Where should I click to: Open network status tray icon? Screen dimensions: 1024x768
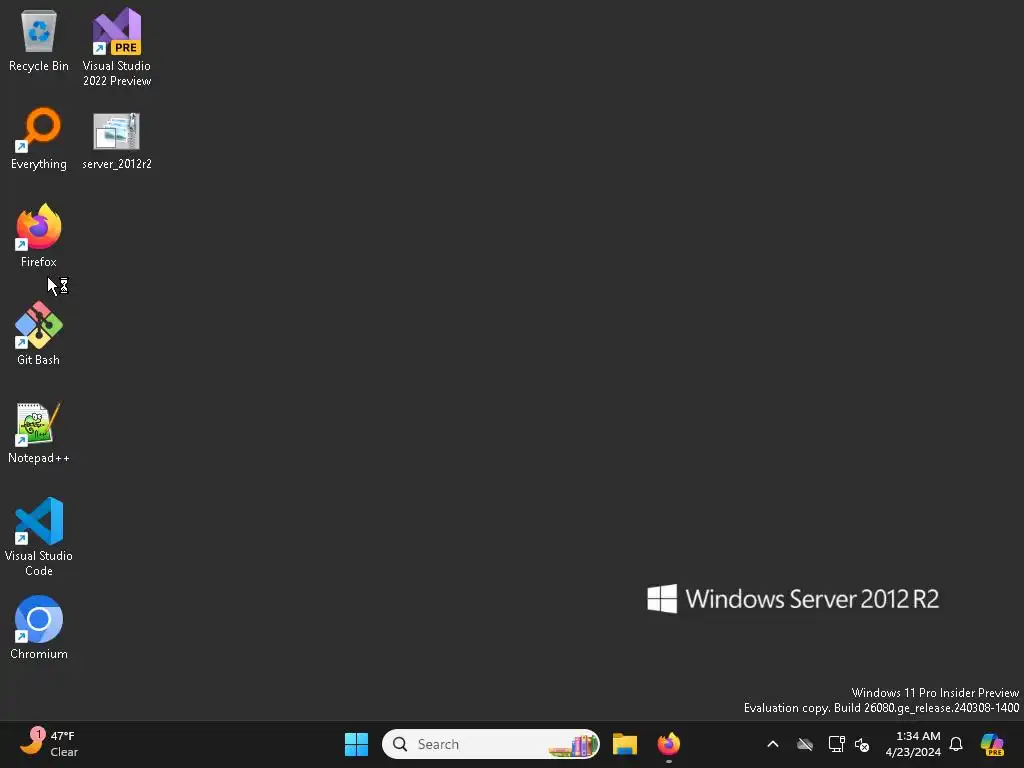836,744
